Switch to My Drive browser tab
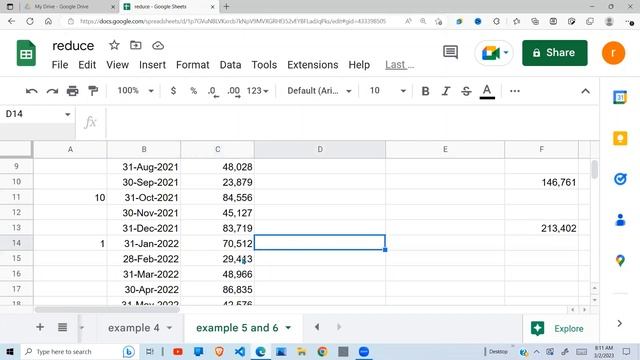 coord(69,7)
